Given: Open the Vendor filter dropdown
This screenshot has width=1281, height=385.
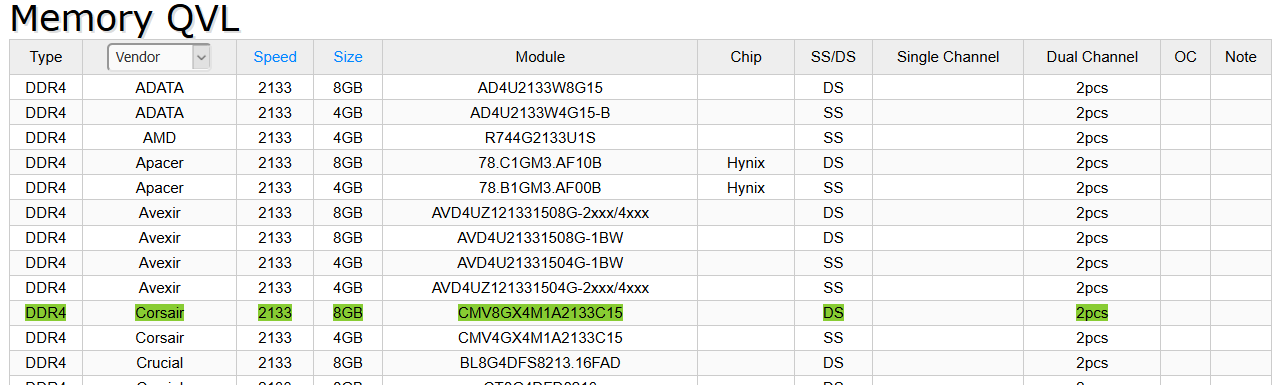Looking at the screenshot, I should pyautogui.click(x=159, y=57).
